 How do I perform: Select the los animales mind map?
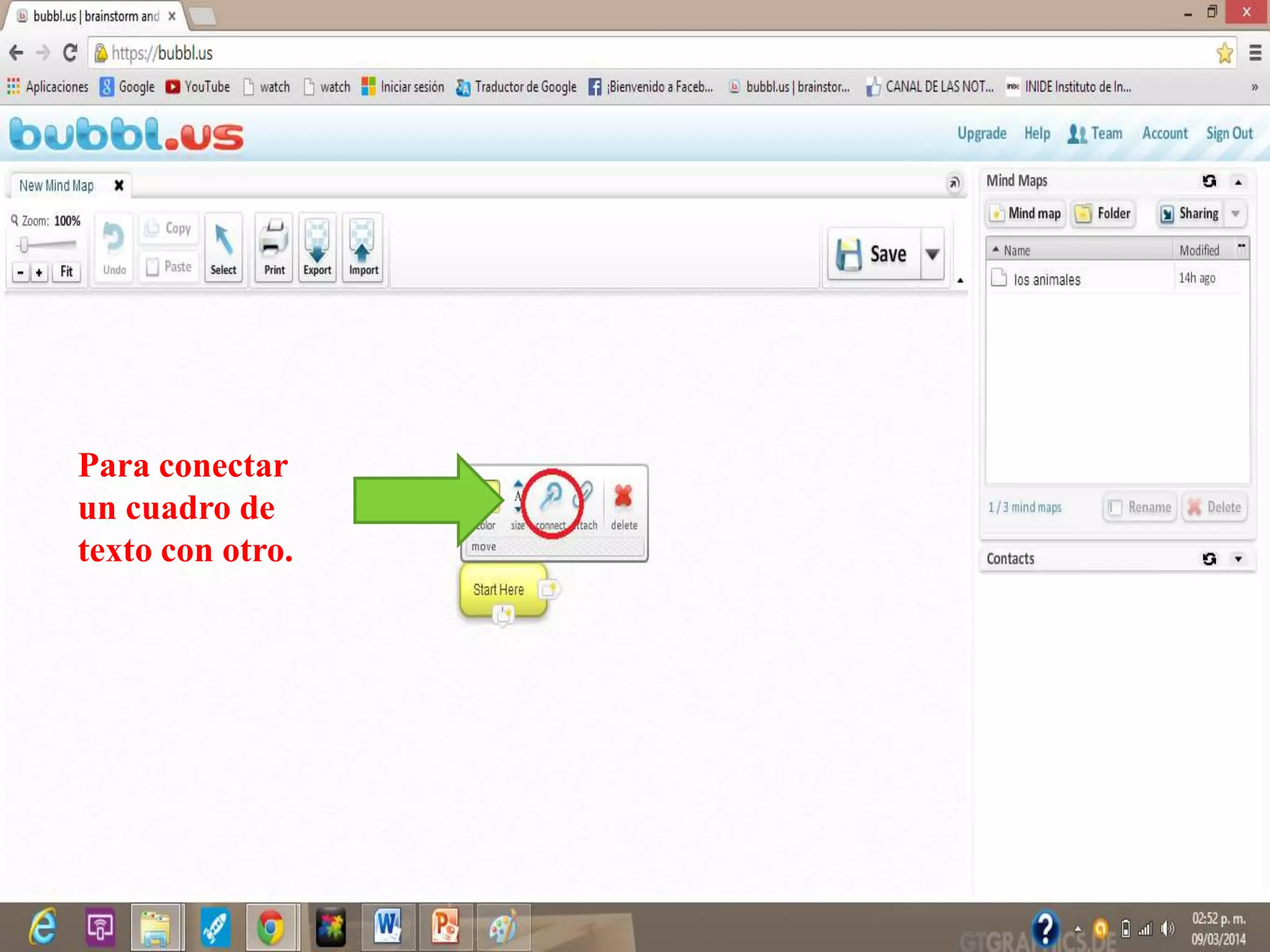point(1047,280)
